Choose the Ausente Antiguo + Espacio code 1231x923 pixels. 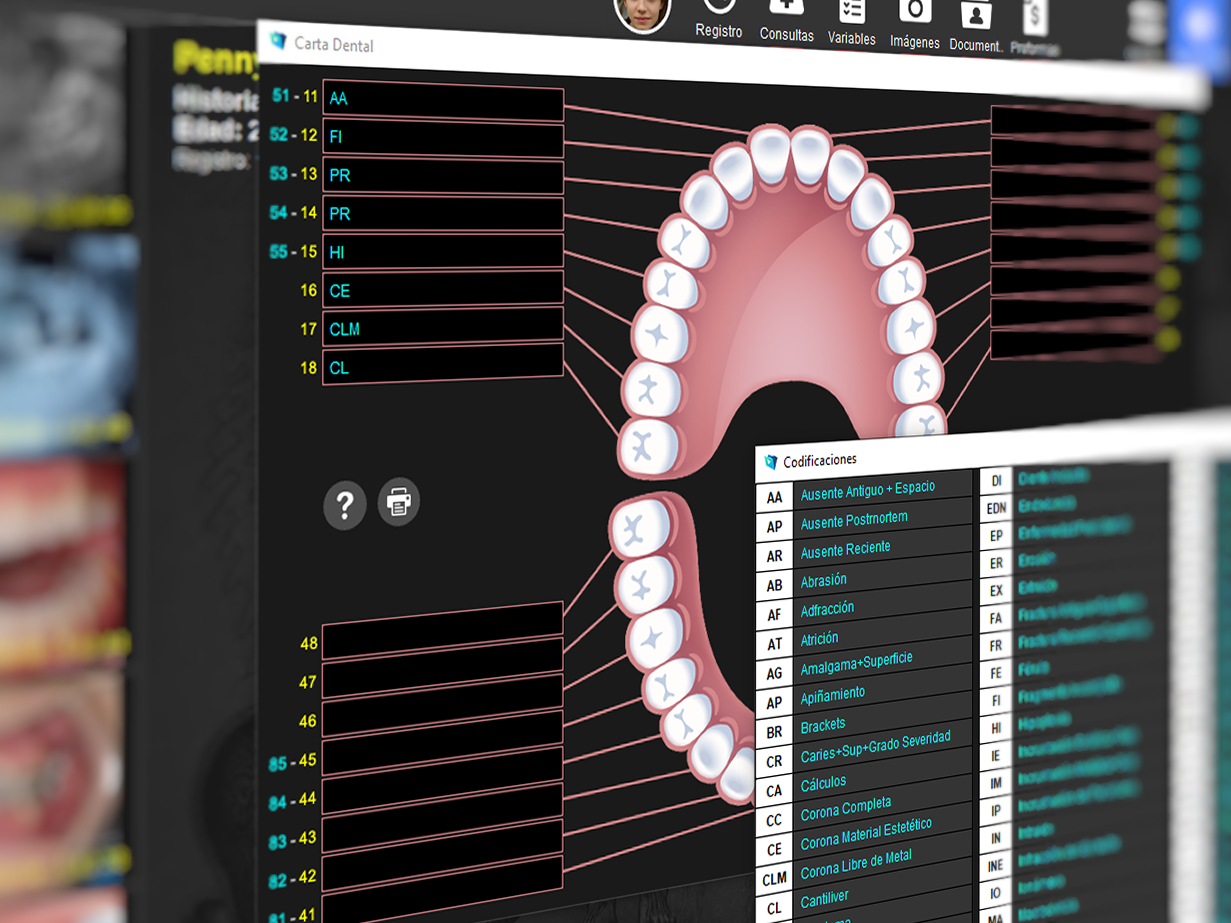[867, 490]
